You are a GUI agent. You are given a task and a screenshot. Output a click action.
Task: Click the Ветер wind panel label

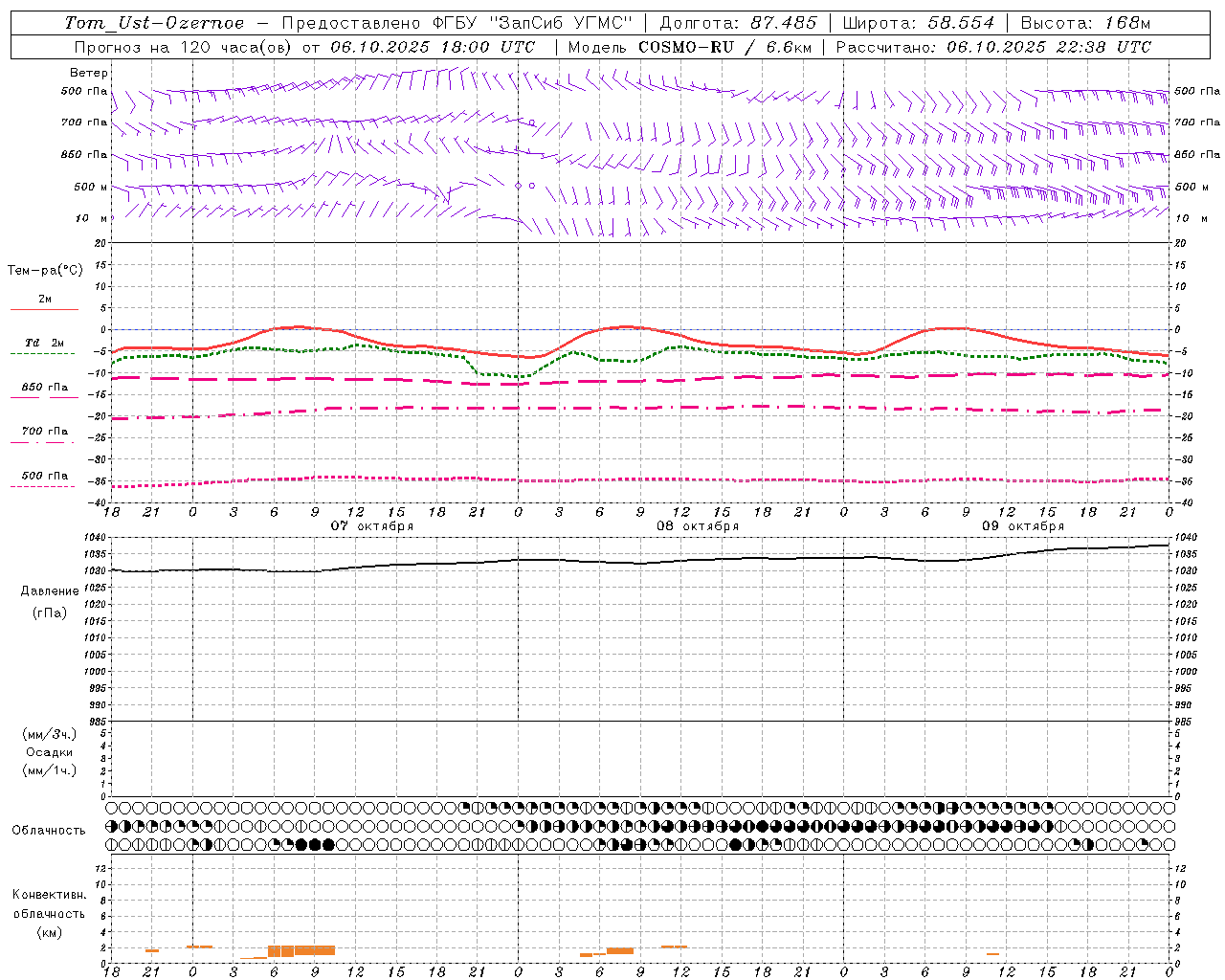point(89,73)
